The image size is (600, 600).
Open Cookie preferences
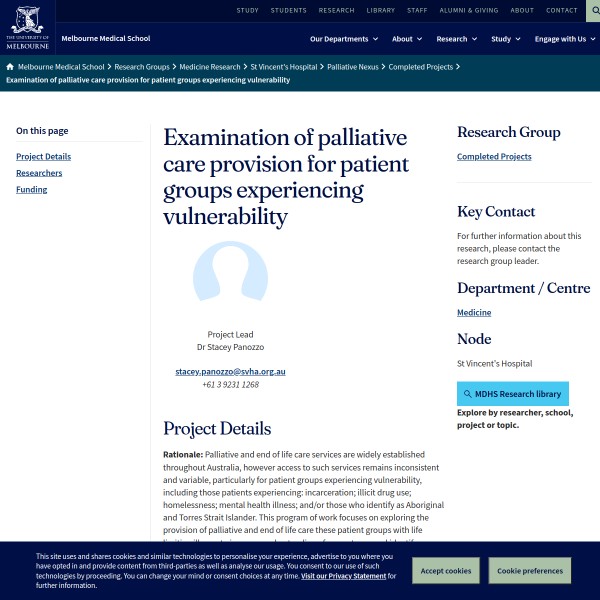point(529,571)
